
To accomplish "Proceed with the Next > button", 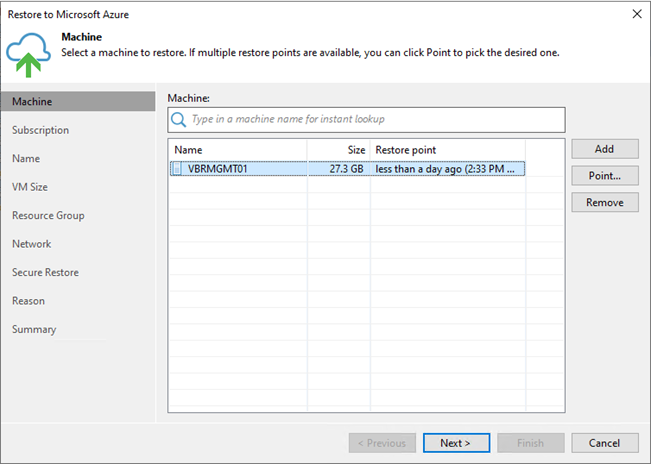I will (x=456, y=443).
